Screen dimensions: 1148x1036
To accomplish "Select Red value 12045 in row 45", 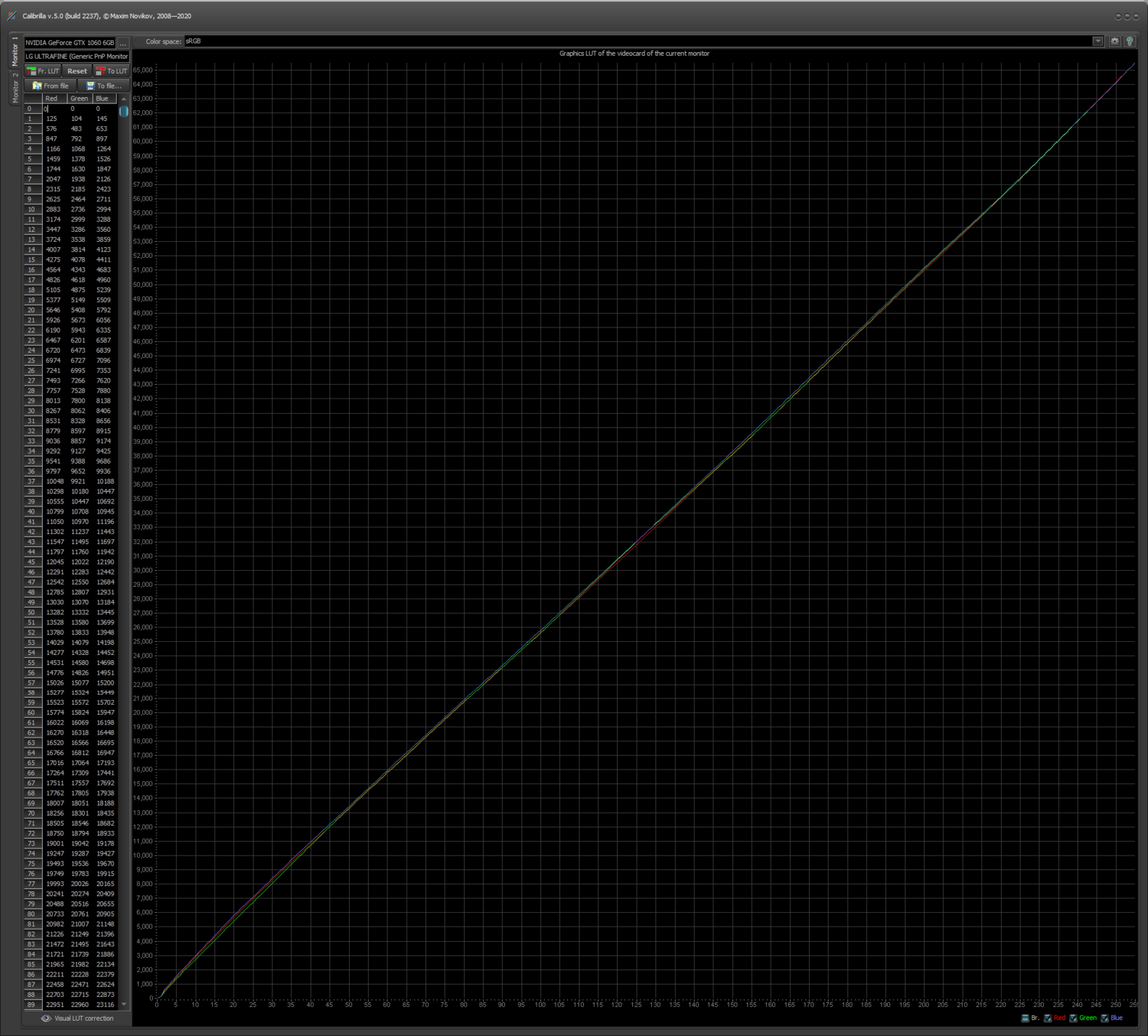I will tap(54, 562).
